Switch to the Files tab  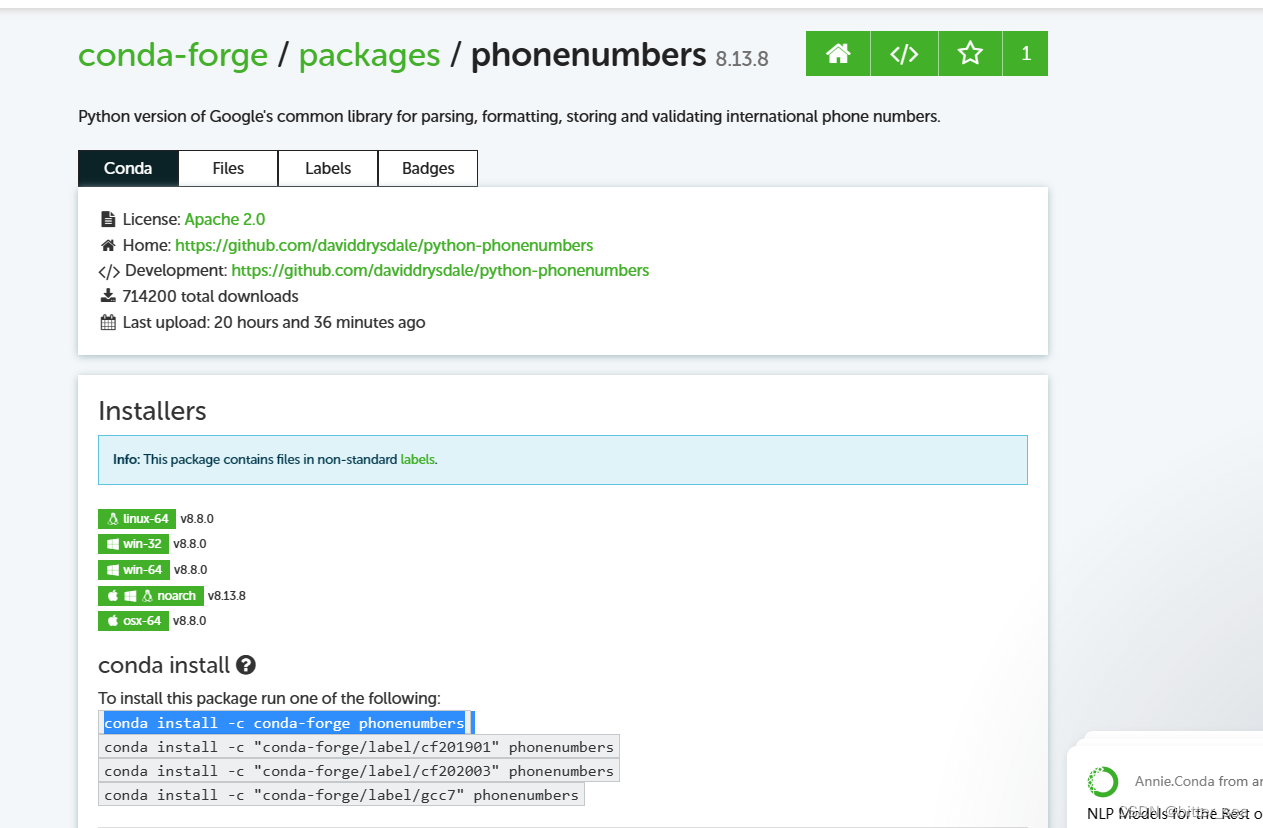tap(227, 168)
